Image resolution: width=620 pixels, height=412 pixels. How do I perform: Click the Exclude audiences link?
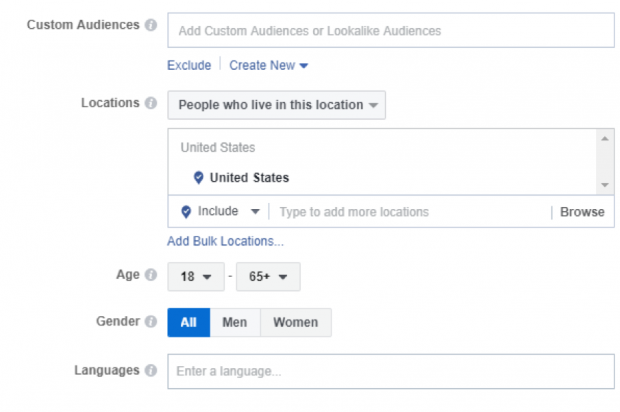(x=189, y=65)
